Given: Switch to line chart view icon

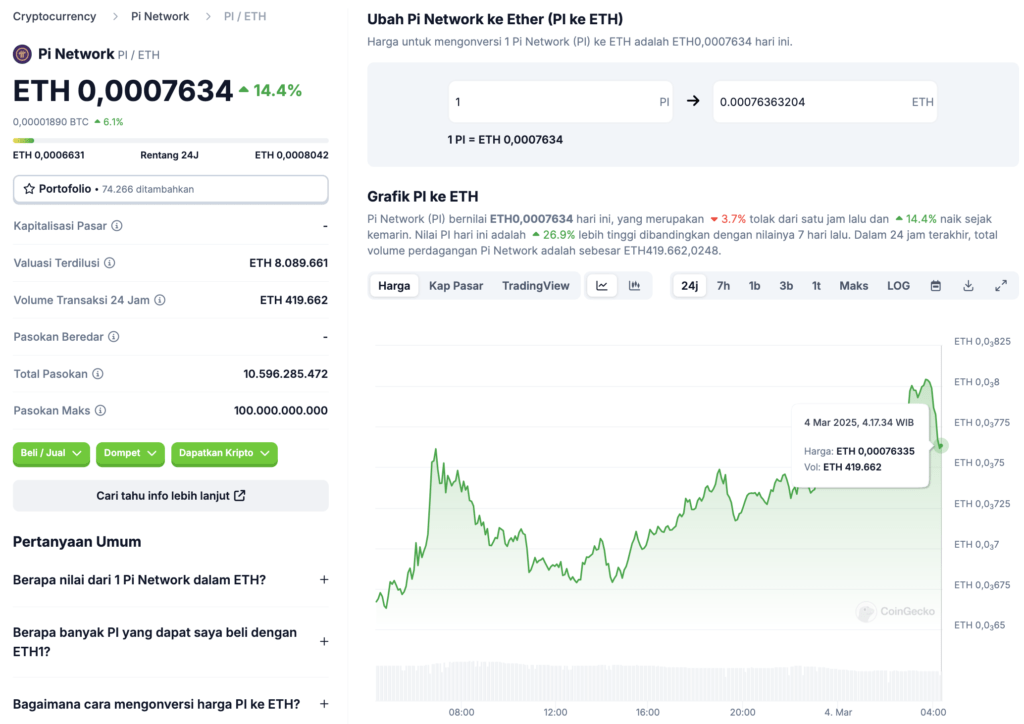Looking at the screenshot, I should coord(601,286).
